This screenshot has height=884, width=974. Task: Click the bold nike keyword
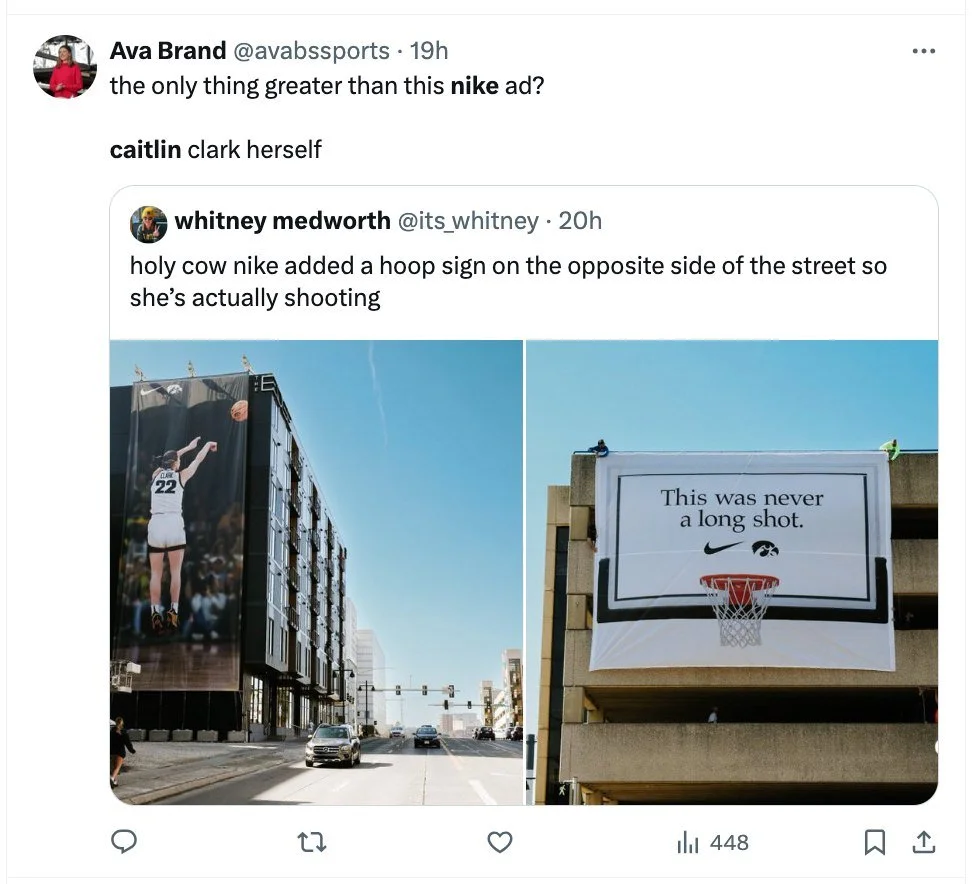[x=475, y=86]
